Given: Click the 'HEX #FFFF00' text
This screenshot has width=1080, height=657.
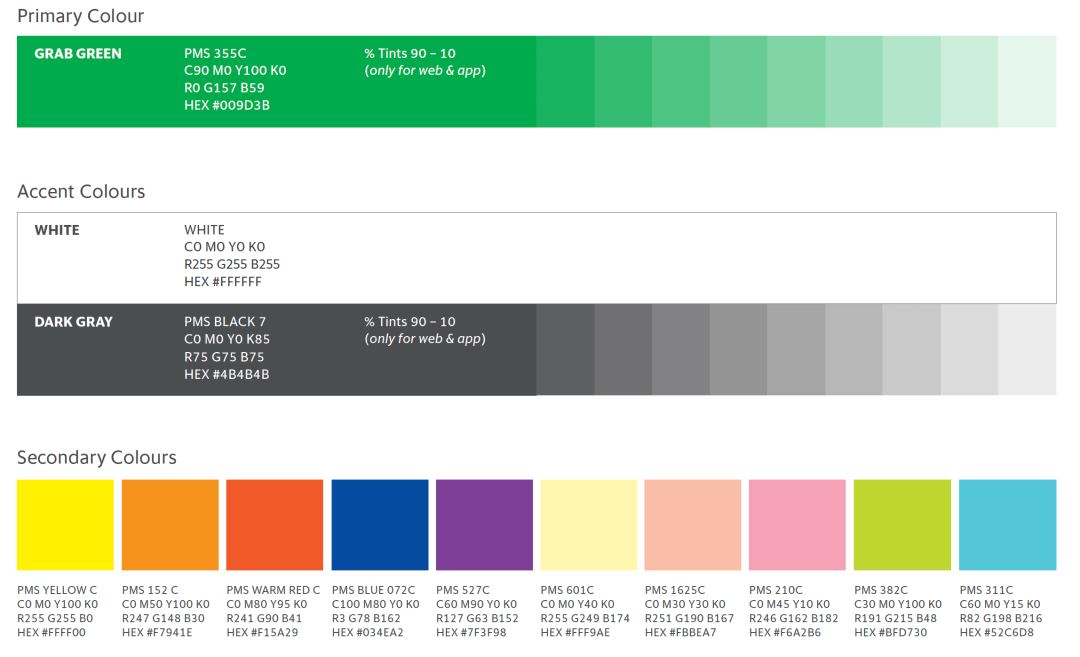Looking at the screenshot, I should coord(52,632).
